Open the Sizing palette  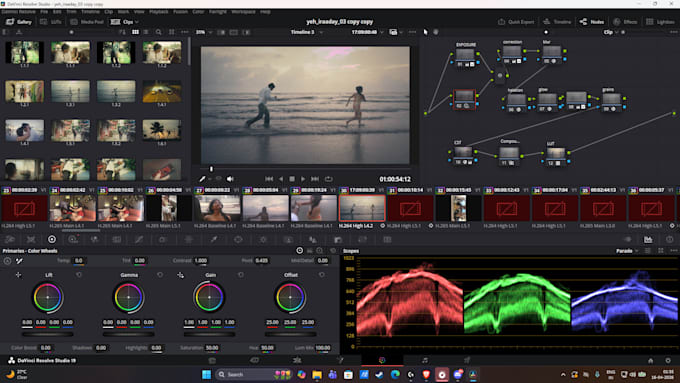click(363, 239)
